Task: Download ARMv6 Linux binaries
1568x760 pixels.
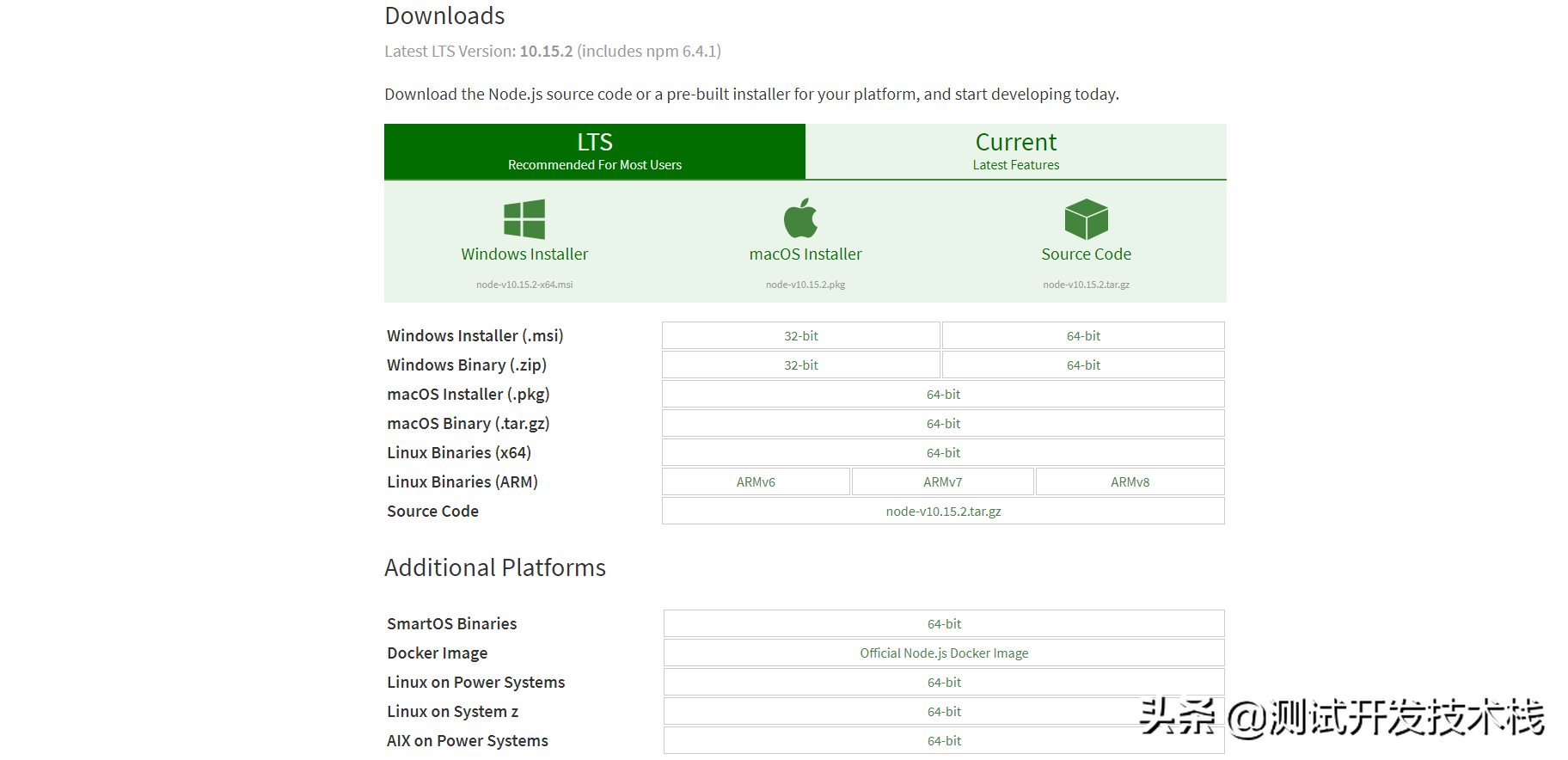Action: click(756, 481)
